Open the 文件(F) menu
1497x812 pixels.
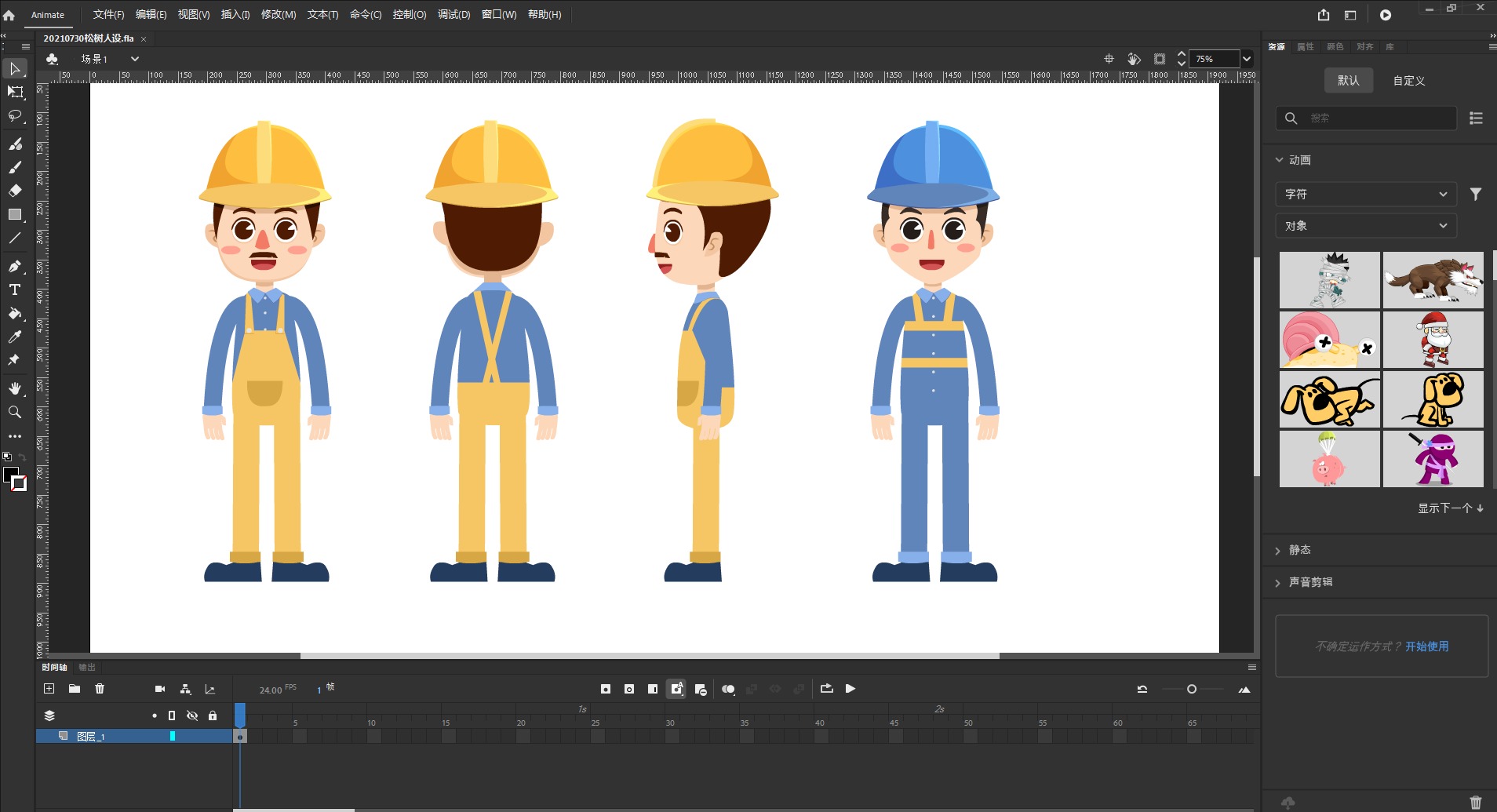point(108,15)
